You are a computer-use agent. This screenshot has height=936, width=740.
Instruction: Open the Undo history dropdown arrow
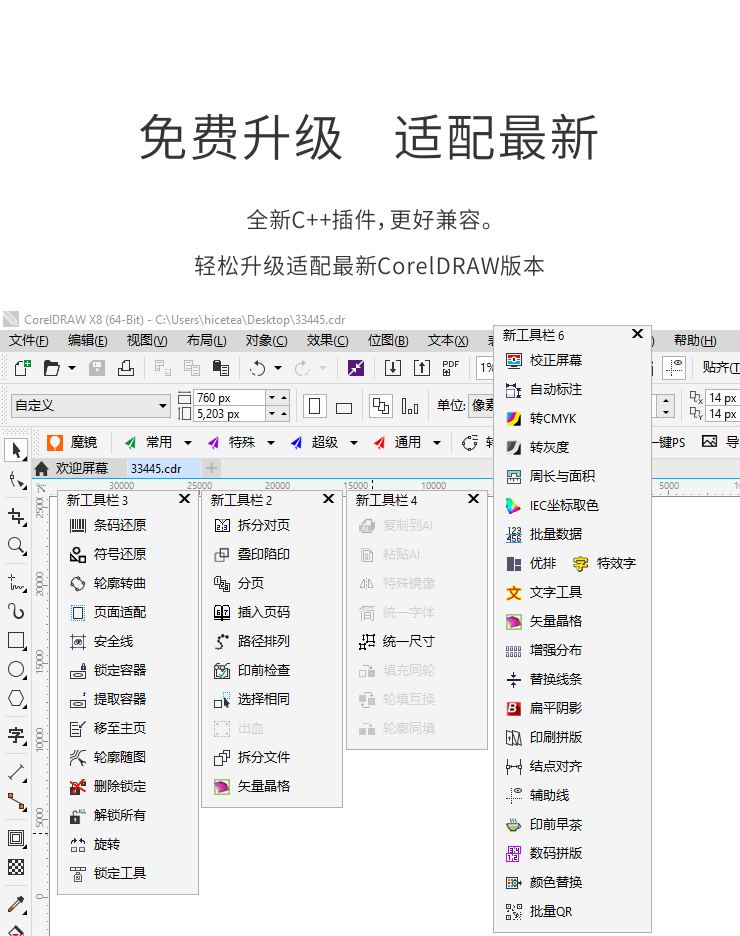(278, 368)
